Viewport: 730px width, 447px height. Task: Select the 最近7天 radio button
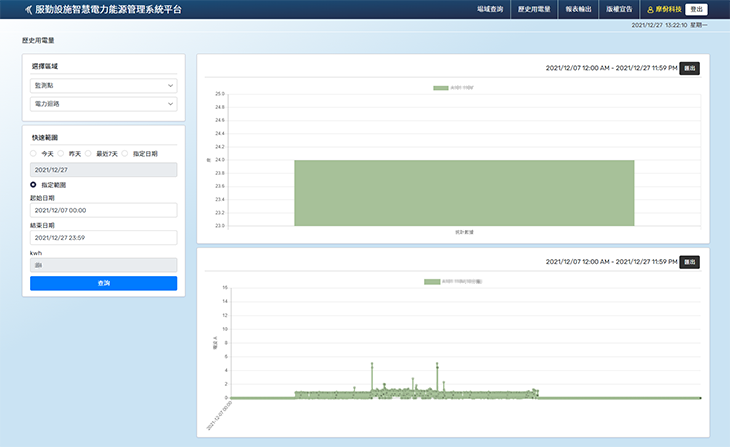coord(88,154)
